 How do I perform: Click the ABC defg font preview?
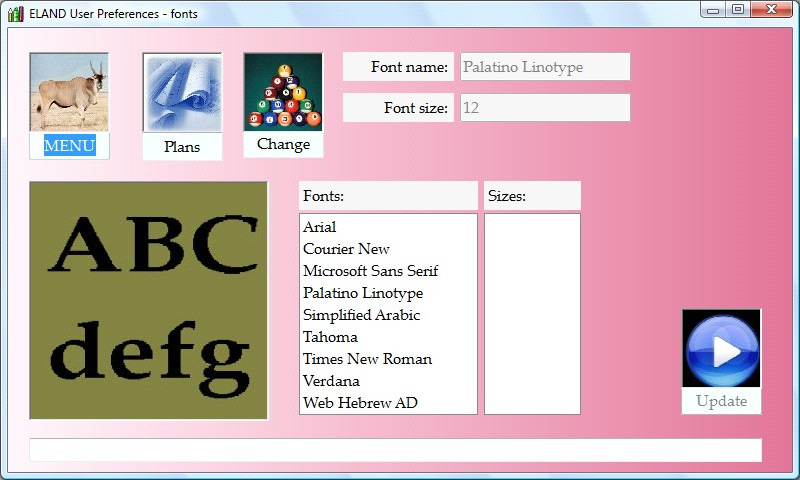(x=149, y=301)
